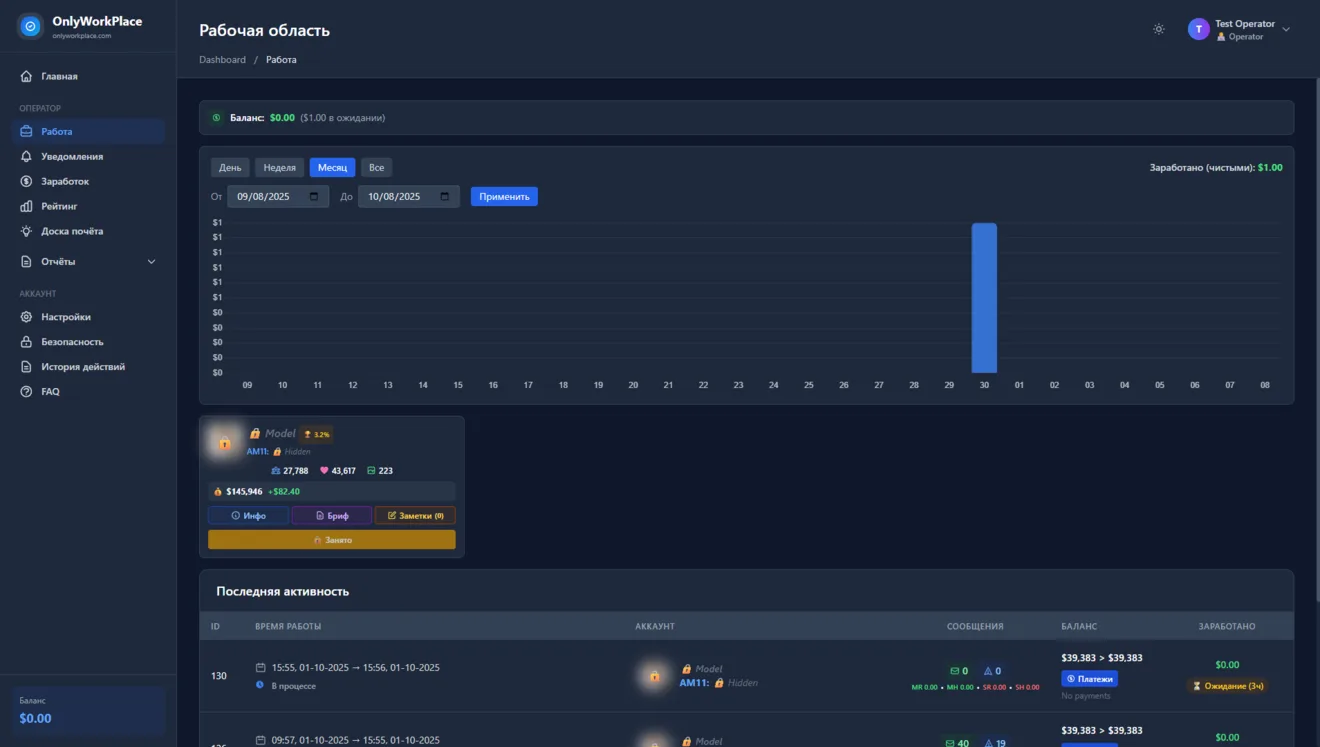The width and height of the screenshot is (1320, 747).
Task: Click the MR 0.00 stat in row 130
Action: [x=925, y=687]
